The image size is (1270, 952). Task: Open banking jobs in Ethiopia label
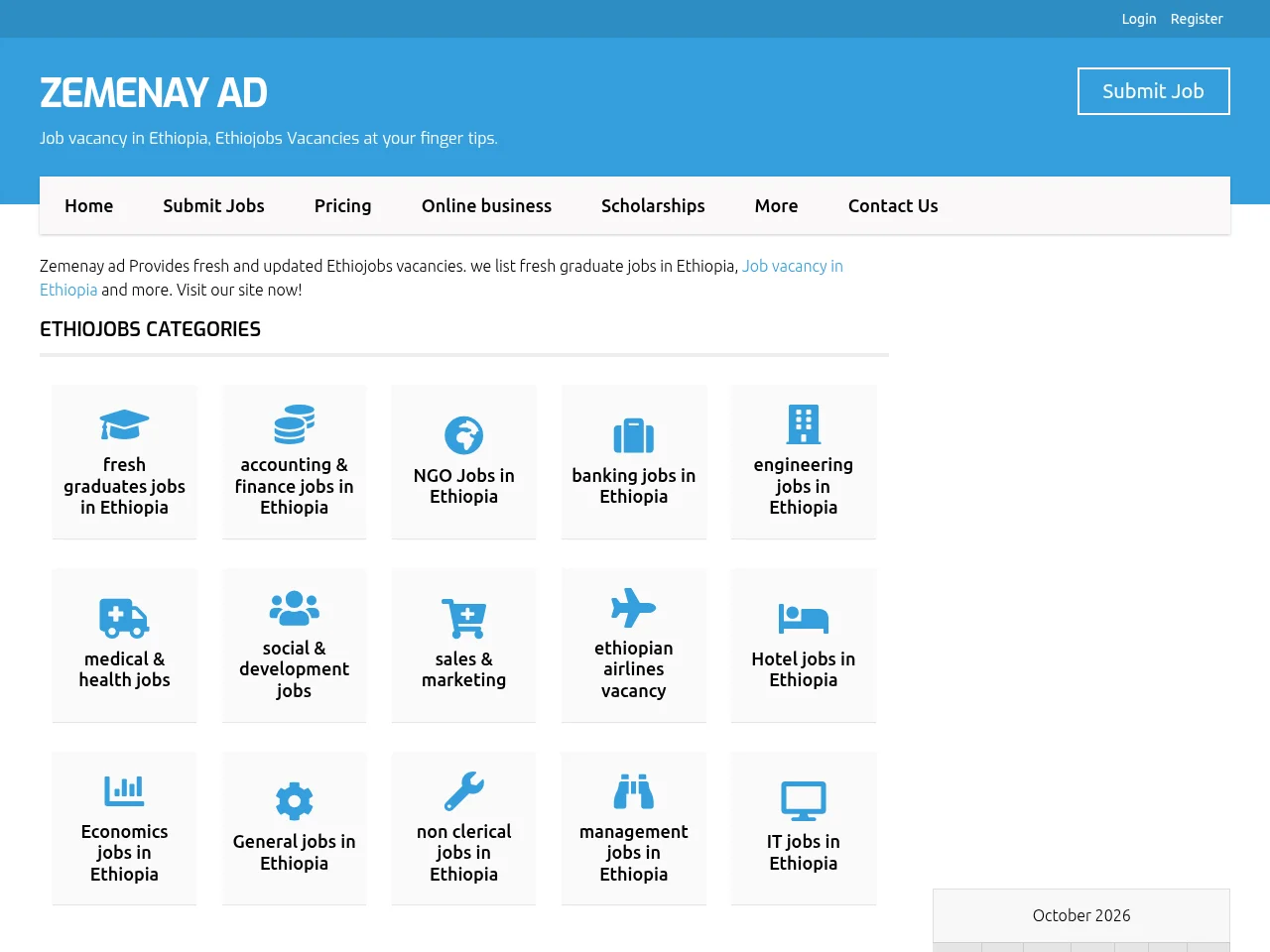tap(634, 486)
